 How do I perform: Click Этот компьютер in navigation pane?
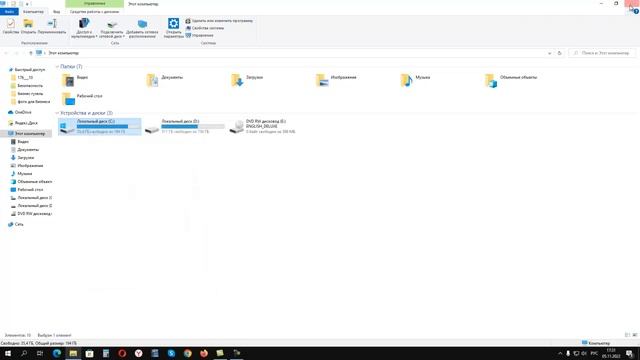[30, 133]
